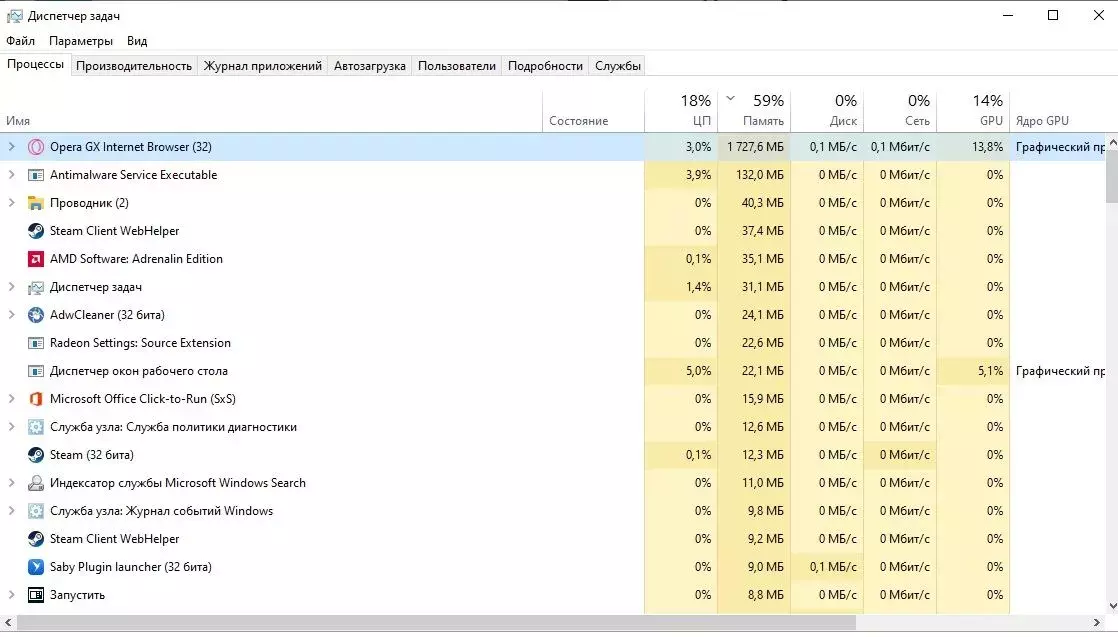Click the Ядро GPU column header

pos(1058,112)
